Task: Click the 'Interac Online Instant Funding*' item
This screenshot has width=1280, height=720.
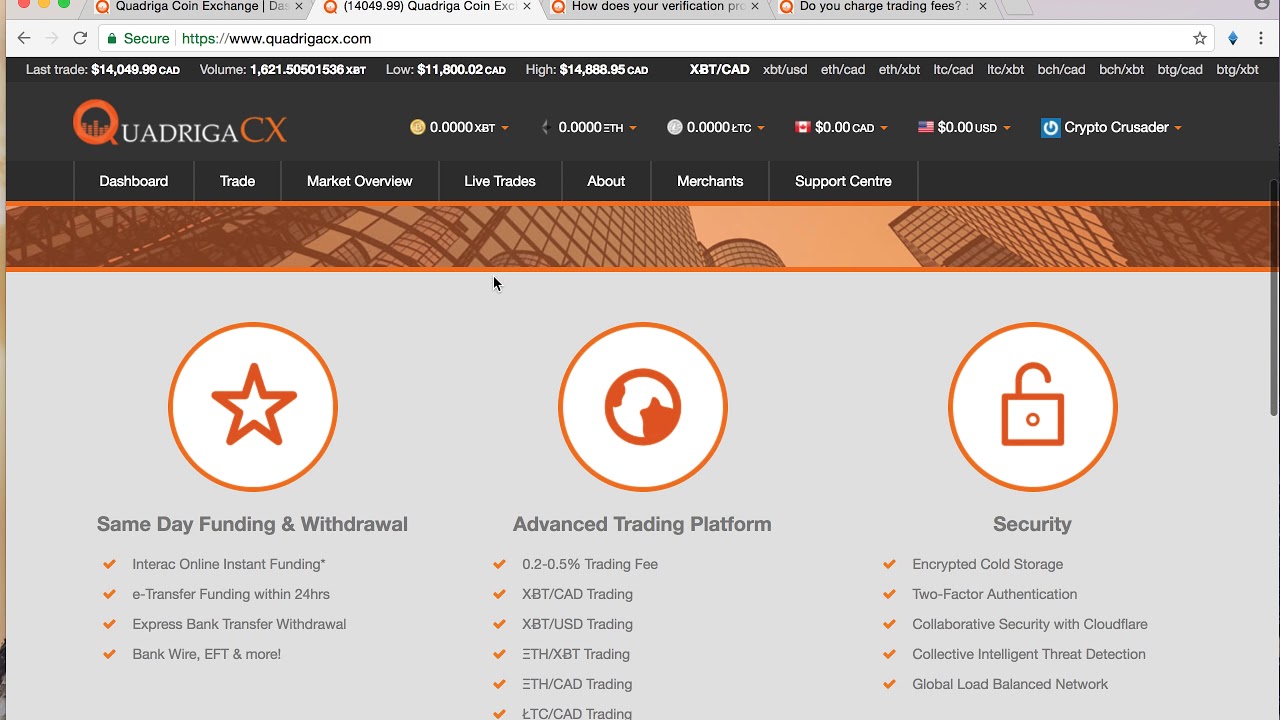Action: coord(229,564)
